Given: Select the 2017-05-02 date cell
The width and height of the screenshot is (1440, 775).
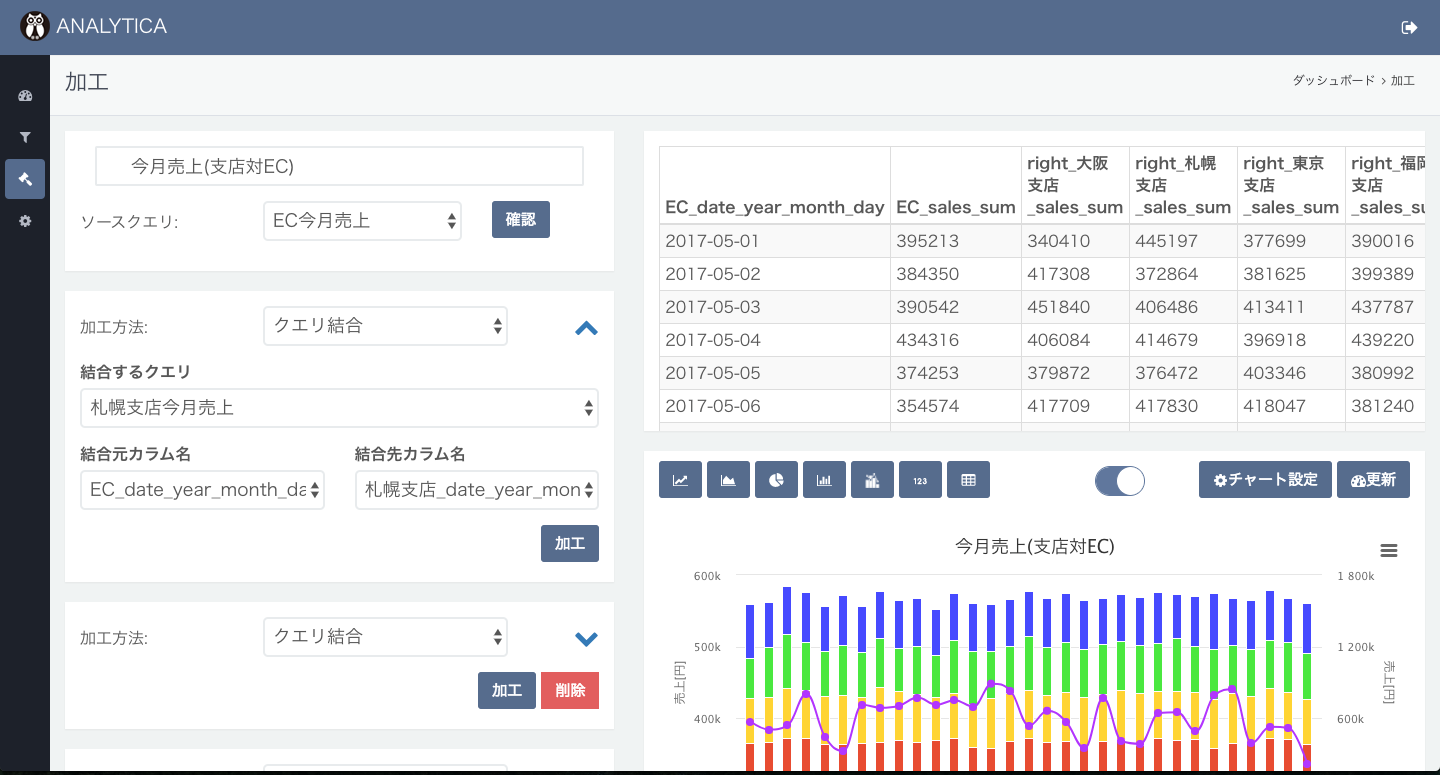Looking at the screenshot, I should [x=775, y=274].
